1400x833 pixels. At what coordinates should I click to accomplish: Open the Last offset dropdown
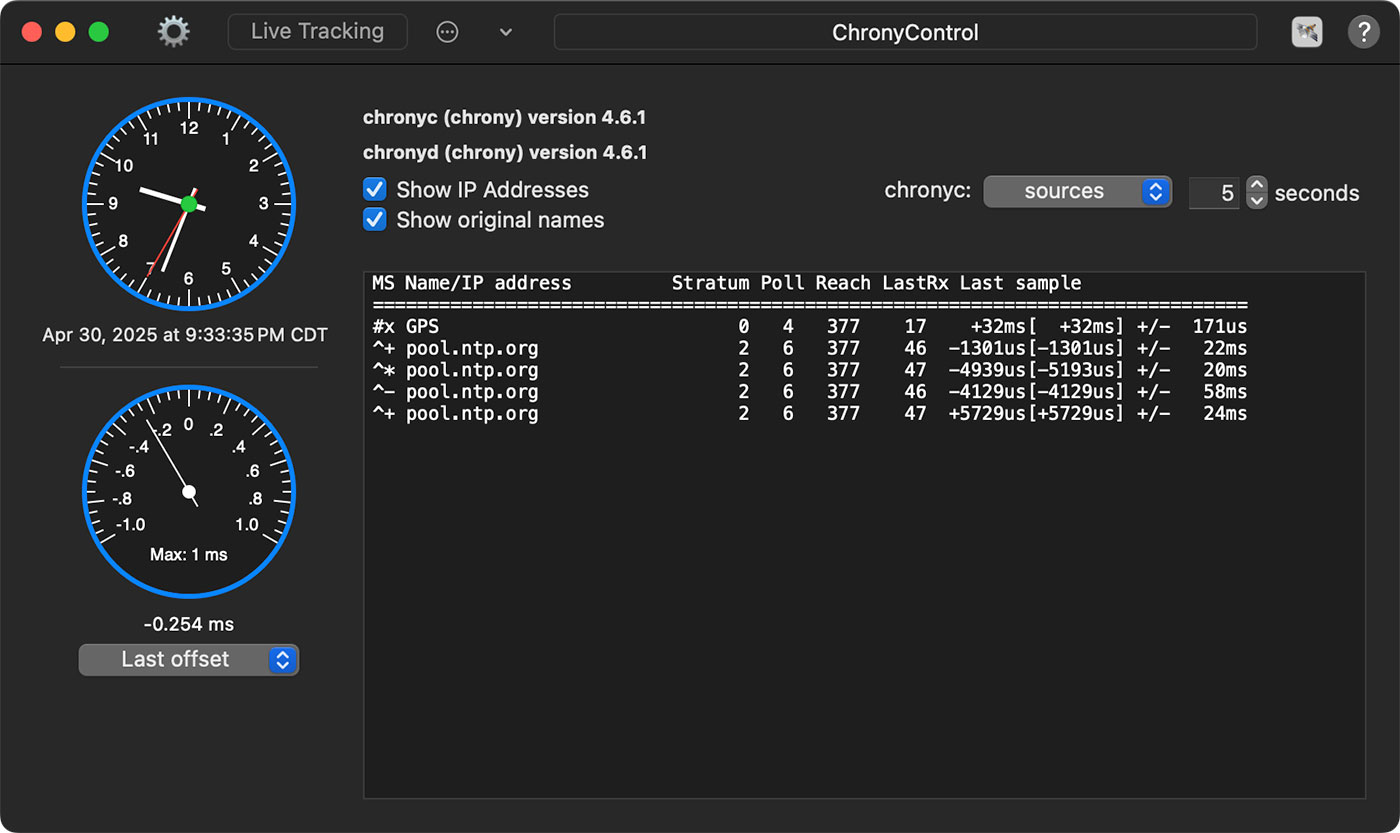click(x=189, y=660)
